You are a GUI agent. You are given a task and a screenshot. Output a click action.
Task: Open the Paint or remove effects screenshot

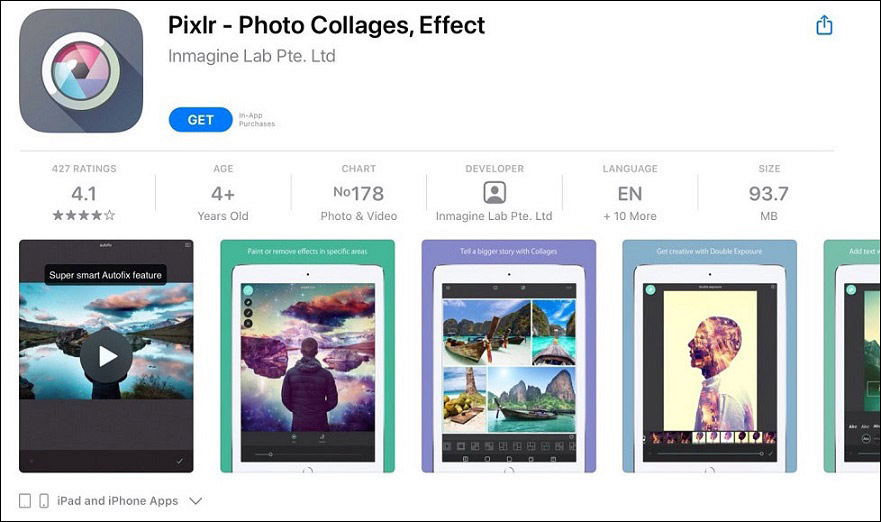pyautogui.click(x=307, y=356)
